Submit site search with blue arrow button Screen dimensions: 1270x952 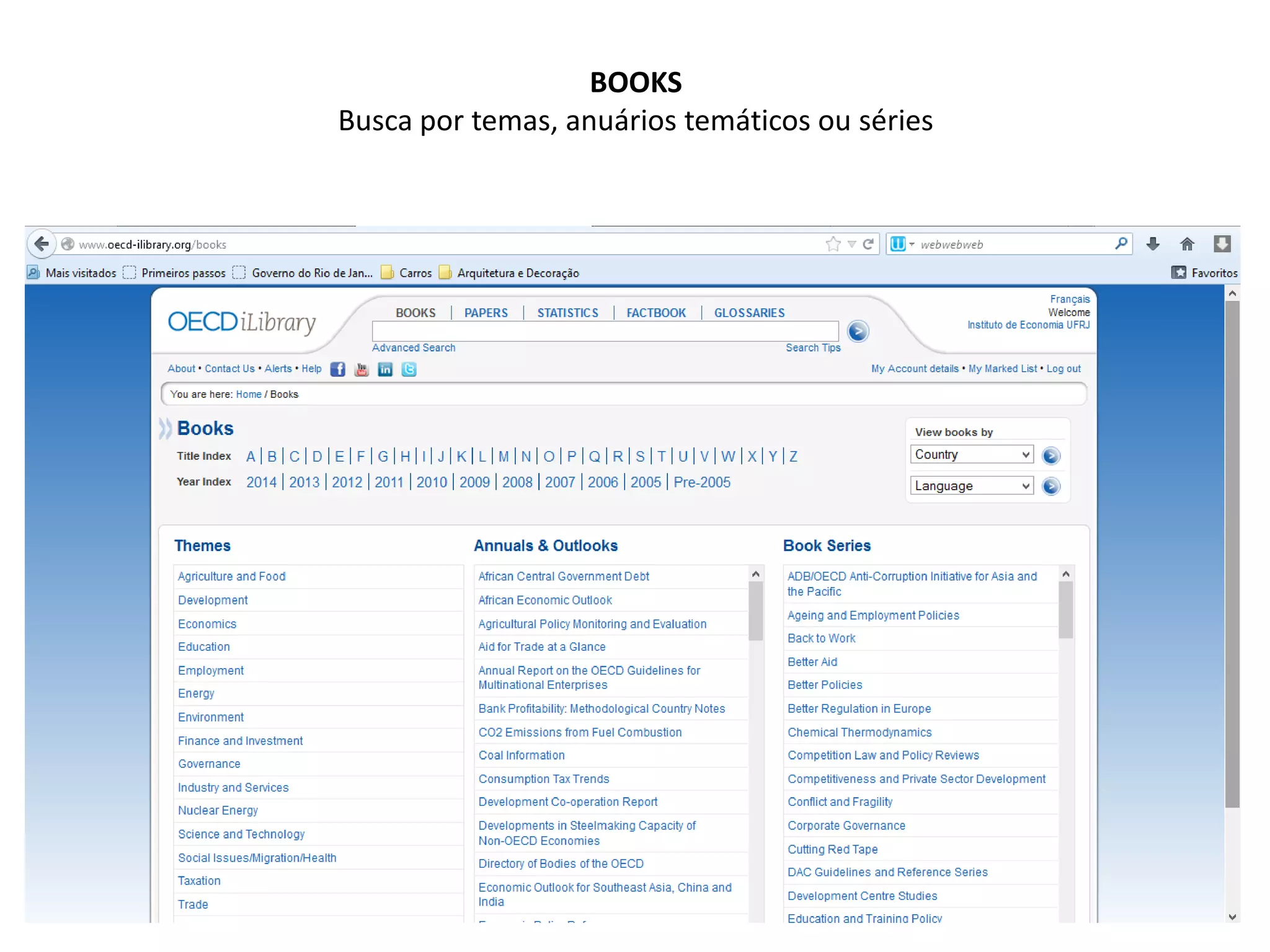pyautogui.click(x=858, y=332)
